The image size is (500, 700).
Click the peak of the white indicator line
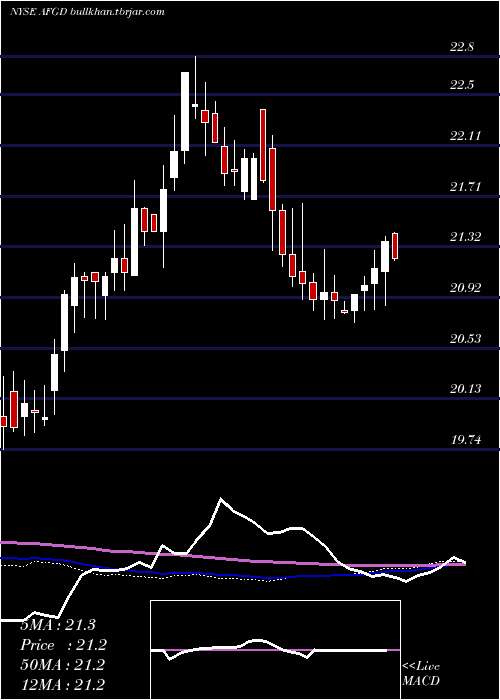tap(221, 498)
